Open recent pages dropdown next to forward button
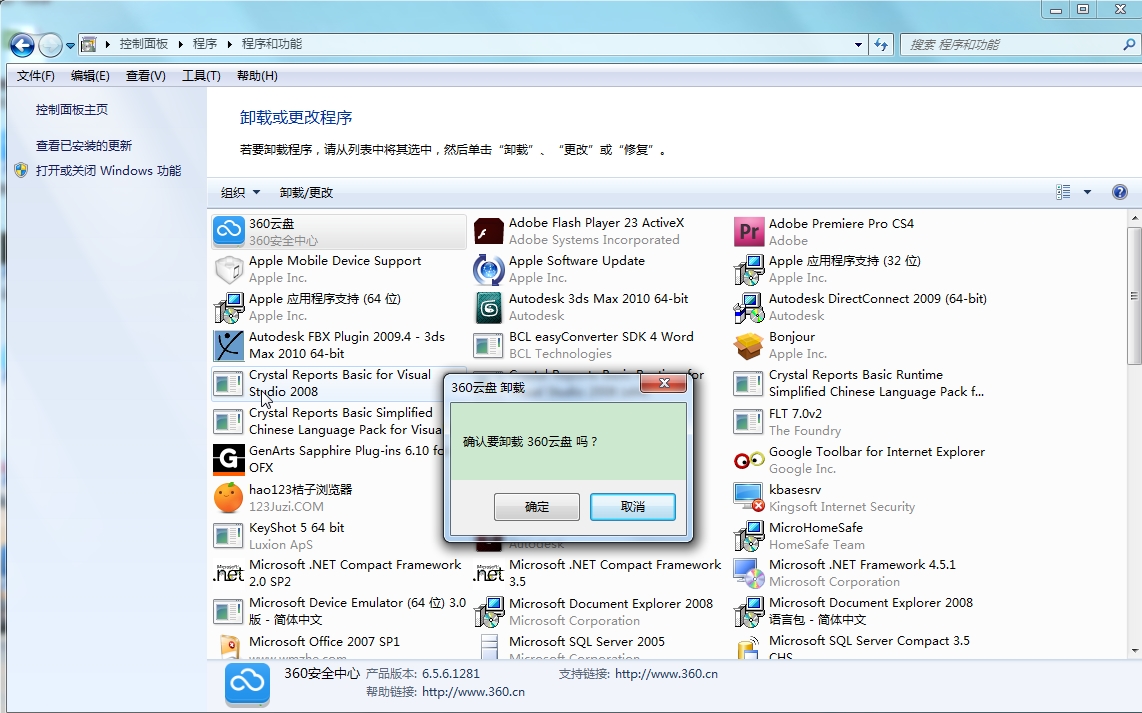 pyautogui.click(x=70, y=45)
